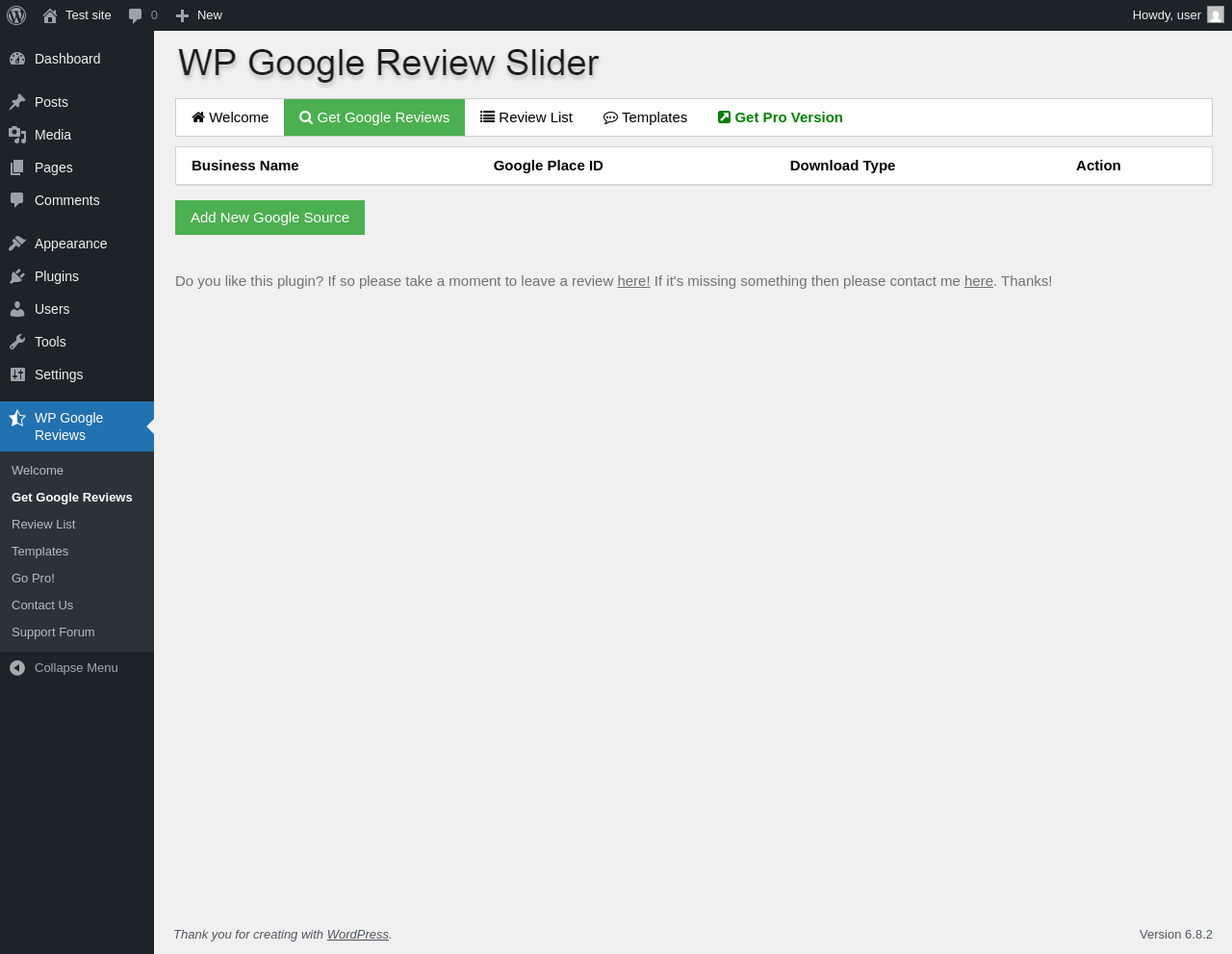Open Support Forum in the submenu

pyautogui.click(x=53, y=632)
